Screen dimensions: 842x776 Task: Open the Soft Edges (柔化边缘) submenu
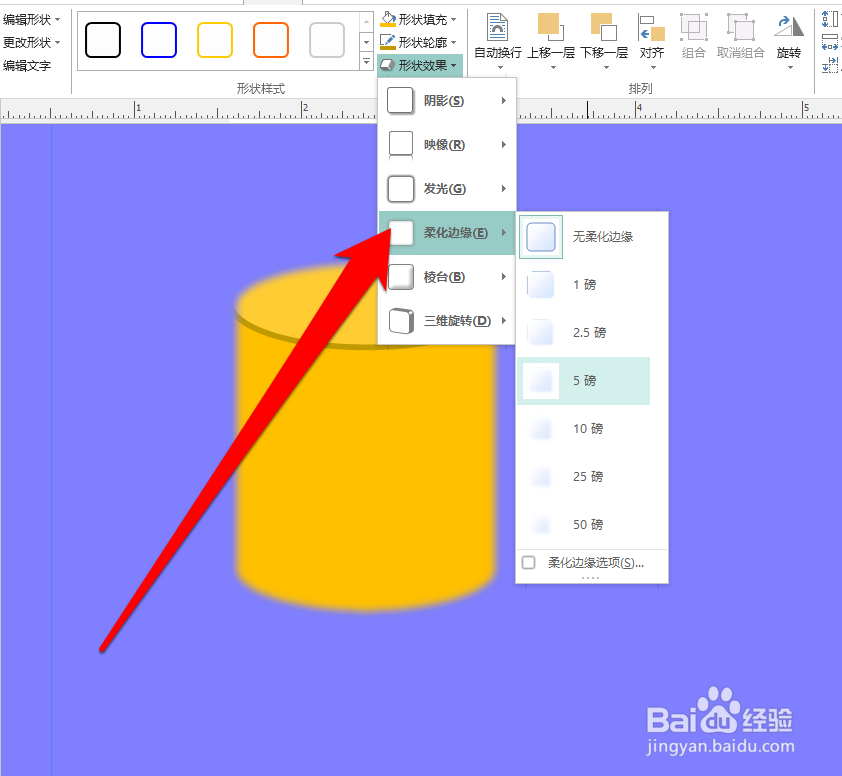pyautogui.click(x=447, y=233)
